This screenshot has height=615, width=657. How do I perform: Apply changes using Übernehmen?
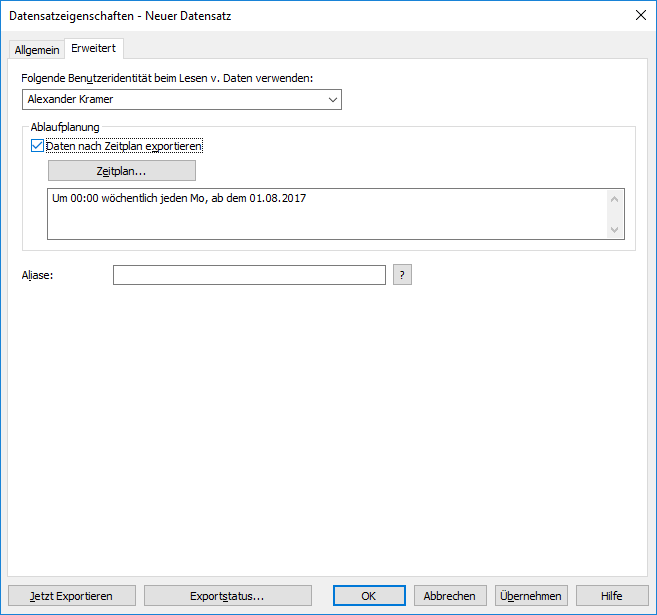tap(530, 595)
